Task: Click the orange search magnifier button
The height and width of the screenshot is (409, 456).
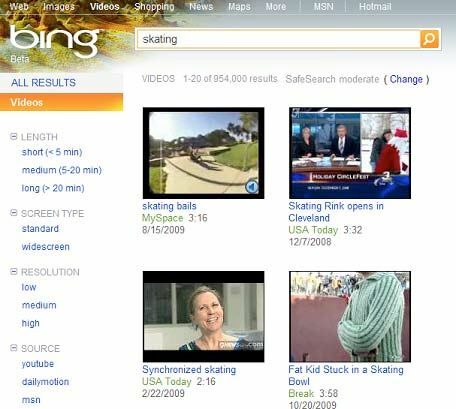Action: pos(429,39)
